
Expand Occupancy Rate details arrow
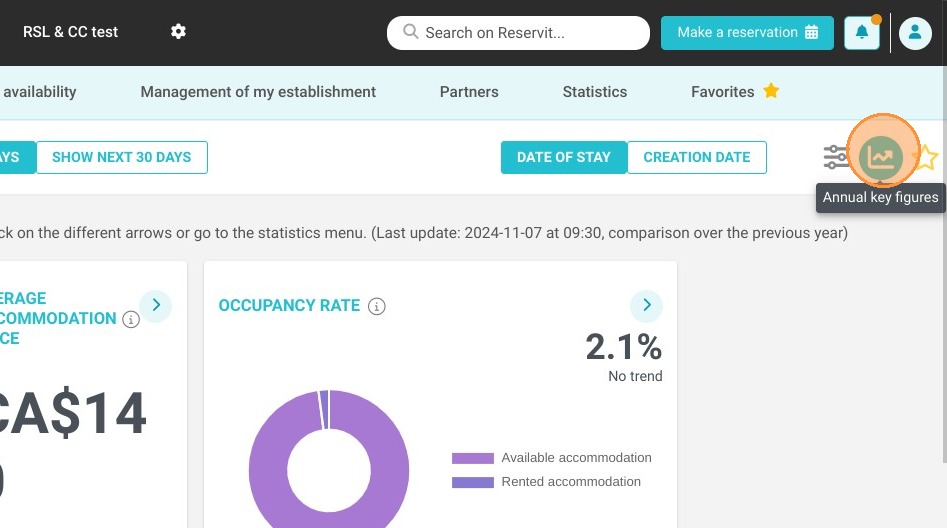(646, 305)
